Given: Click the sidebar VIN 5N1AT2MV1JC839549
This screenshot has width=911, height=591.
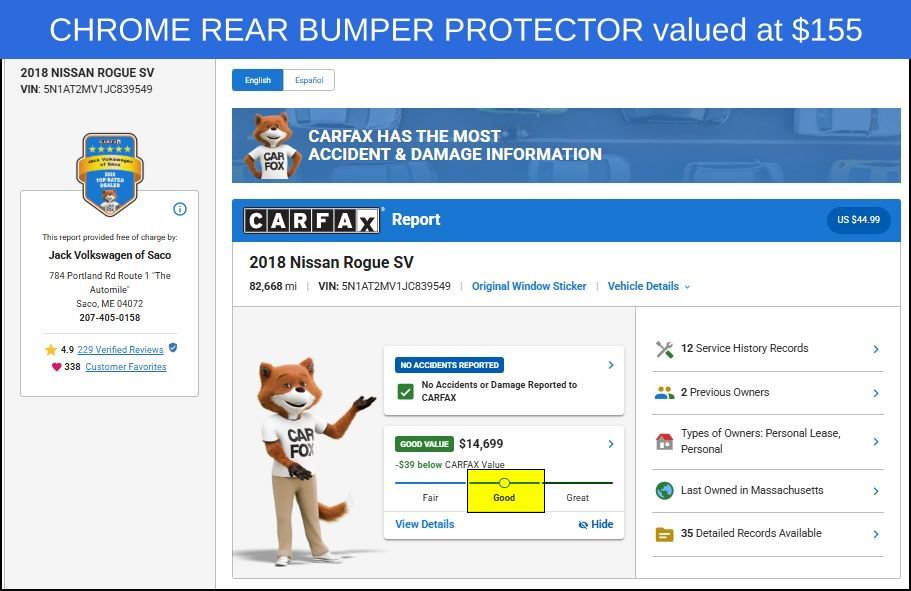Looking at the screenshot, I should 87,89.
